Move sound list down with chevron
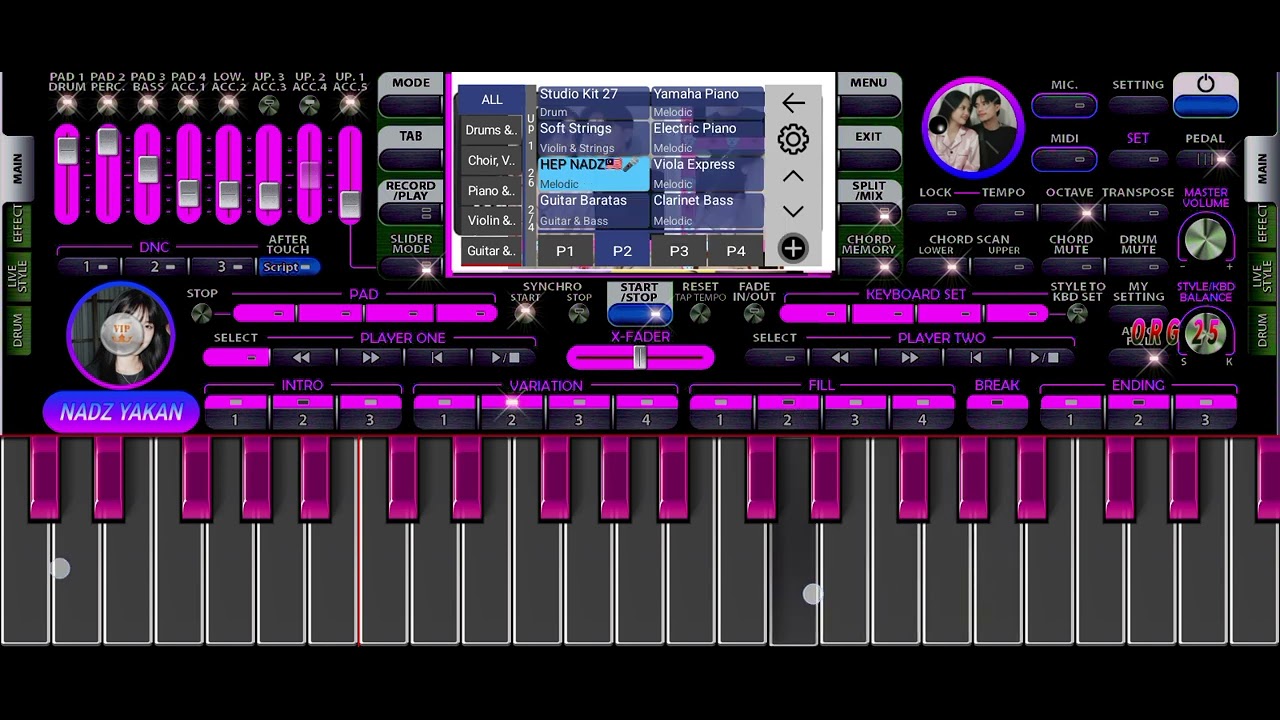This screenshot has width=1280, height=720. click(x=793, y=211)
